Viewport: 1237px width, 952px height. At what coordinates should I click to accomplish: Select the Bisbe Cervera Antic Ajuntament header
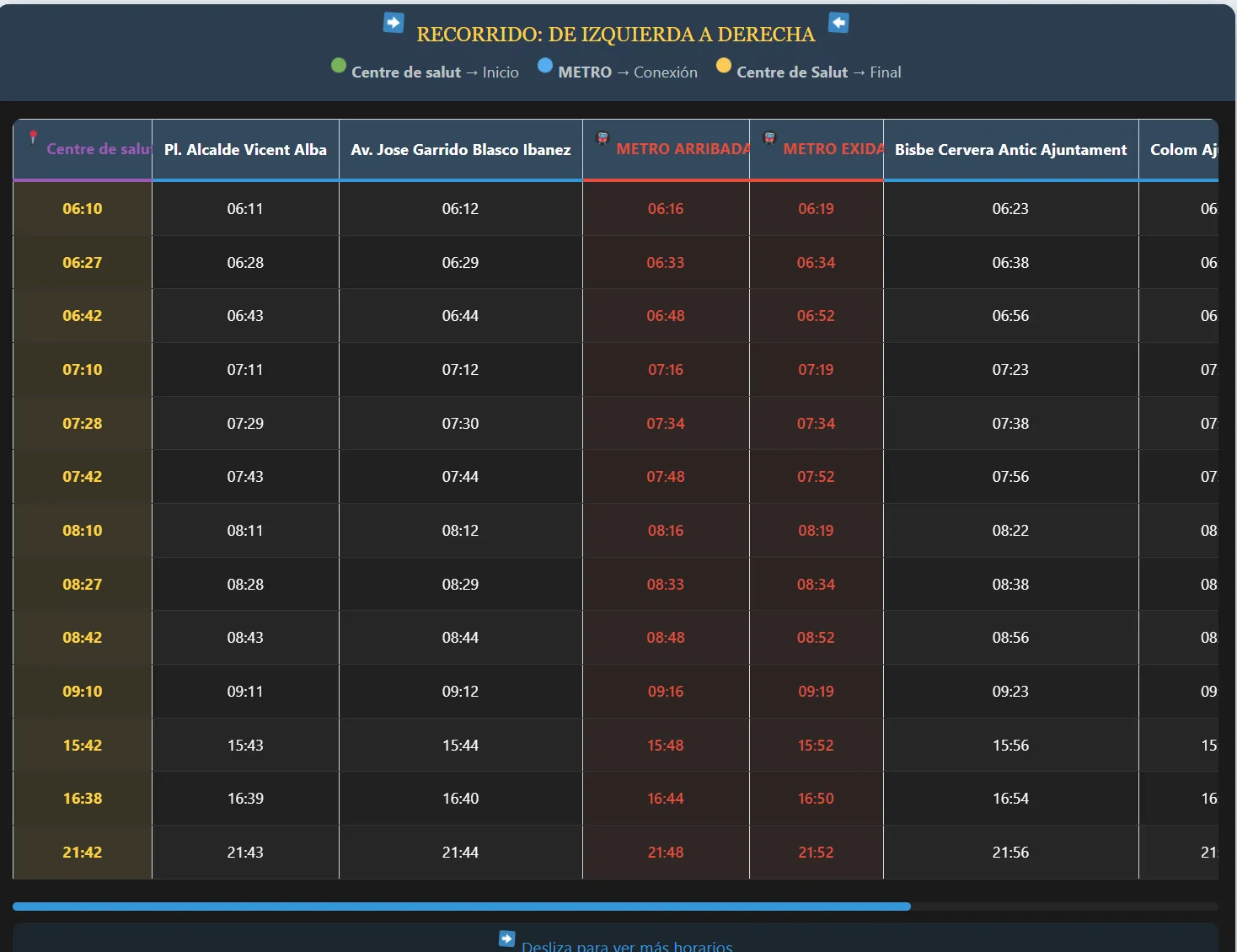coord(1010,150)
